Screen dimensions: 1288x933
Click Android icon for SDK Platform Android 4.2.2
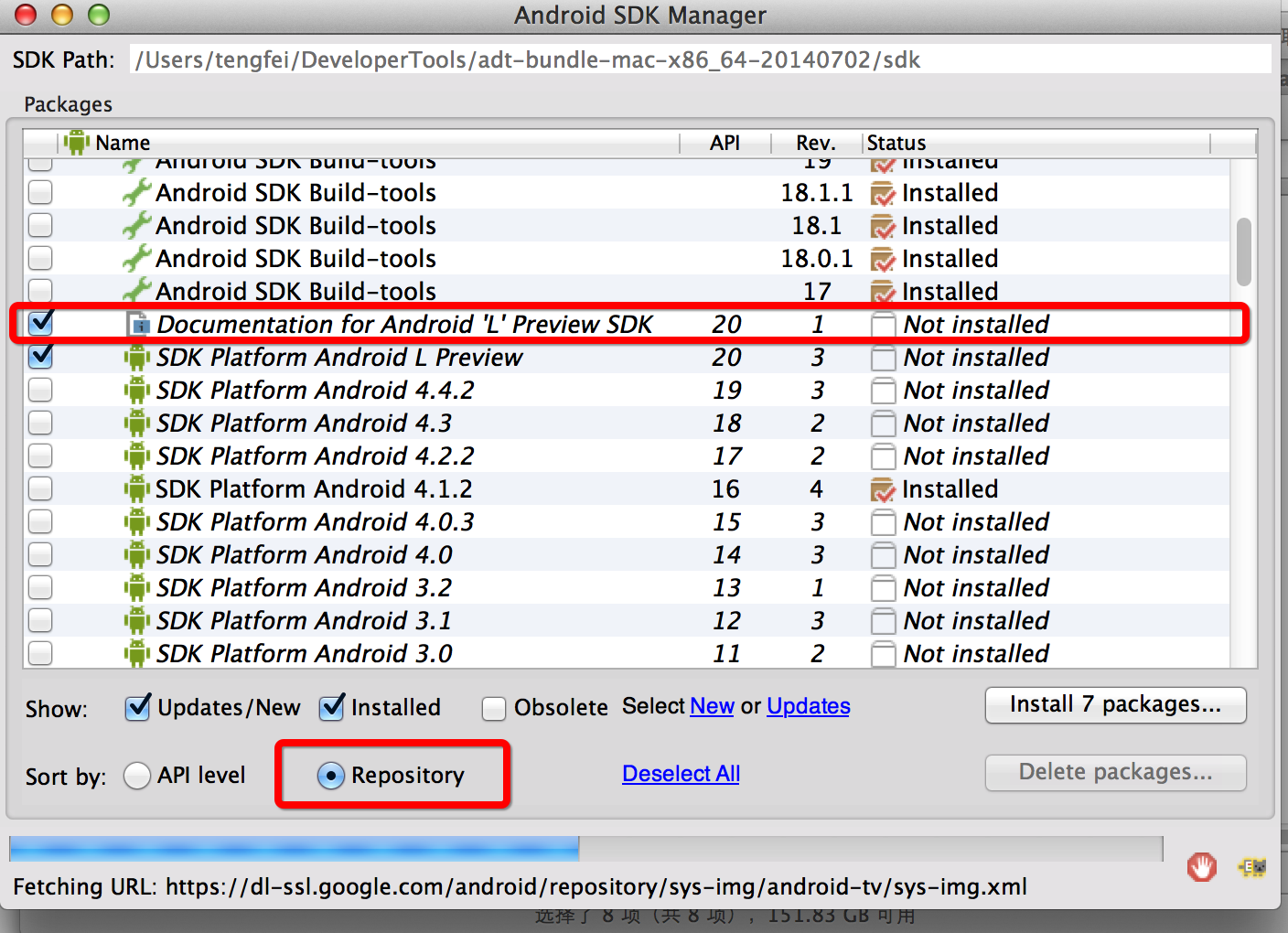coord(137,456)
